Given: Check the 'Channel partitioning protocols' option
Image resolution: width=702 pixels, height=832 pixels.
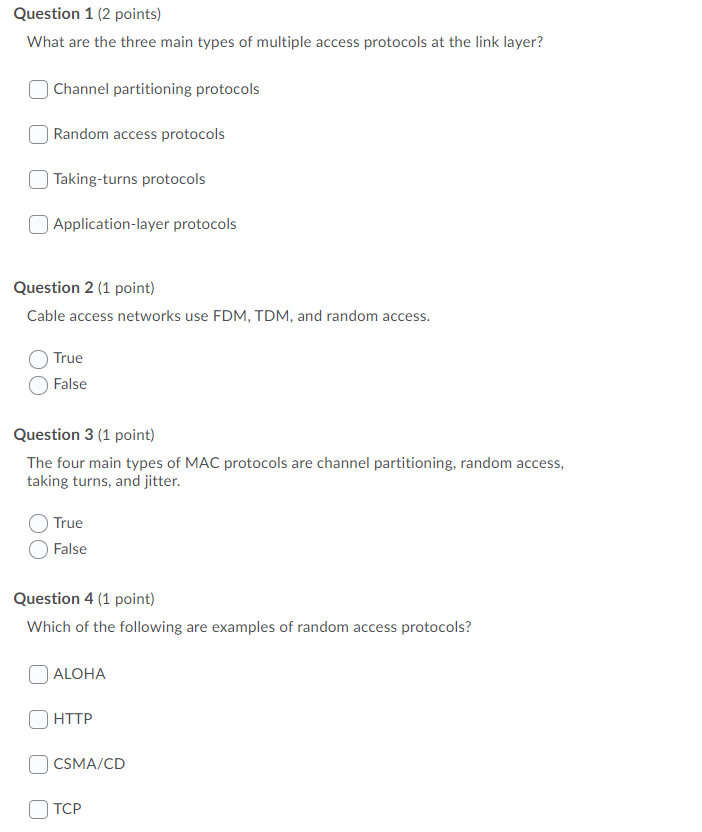Looking at the screenshot, I should click(38, 89).
